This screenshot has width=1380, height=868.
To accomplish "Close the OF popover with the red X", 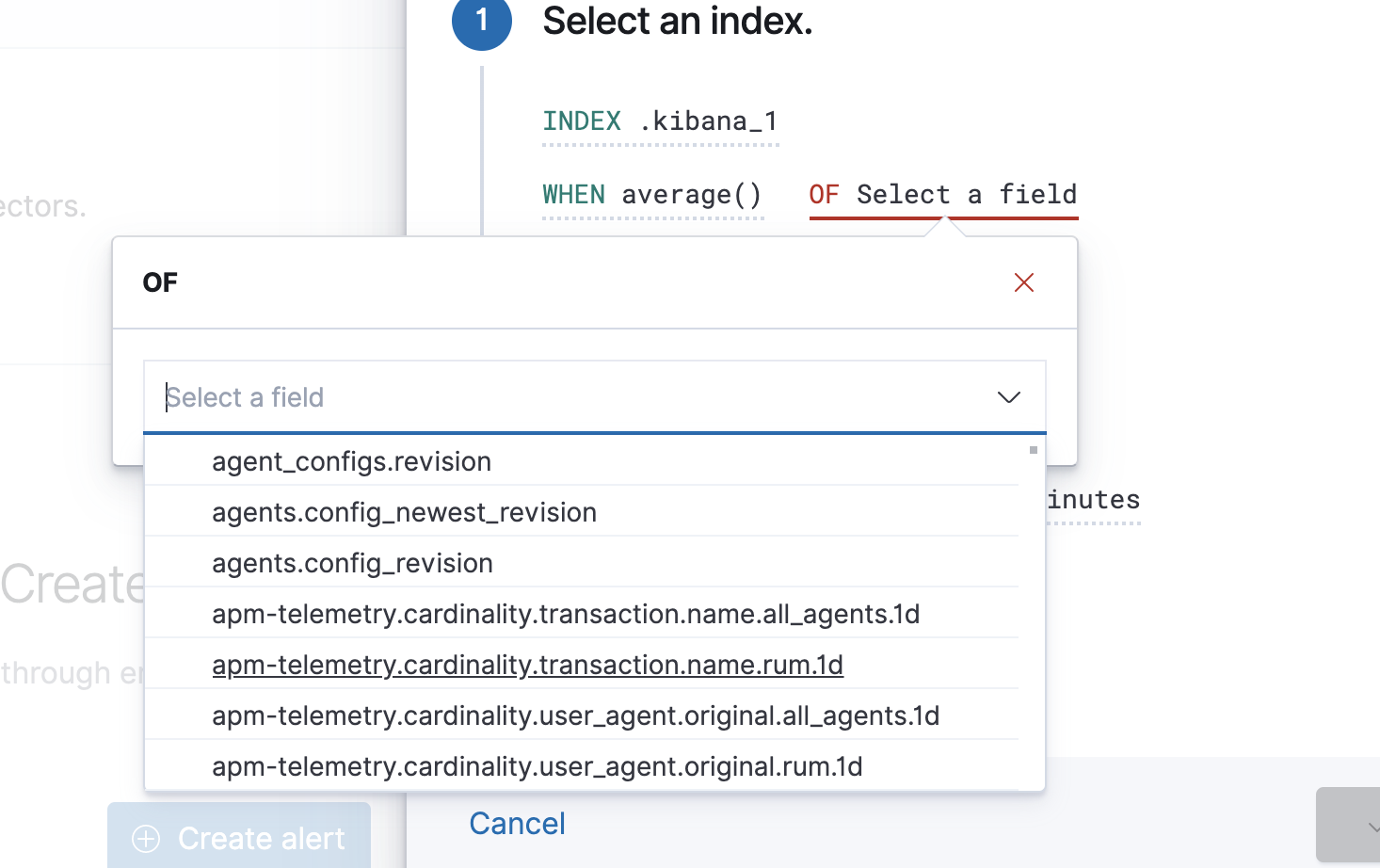I will click(x=1024, y=282).
